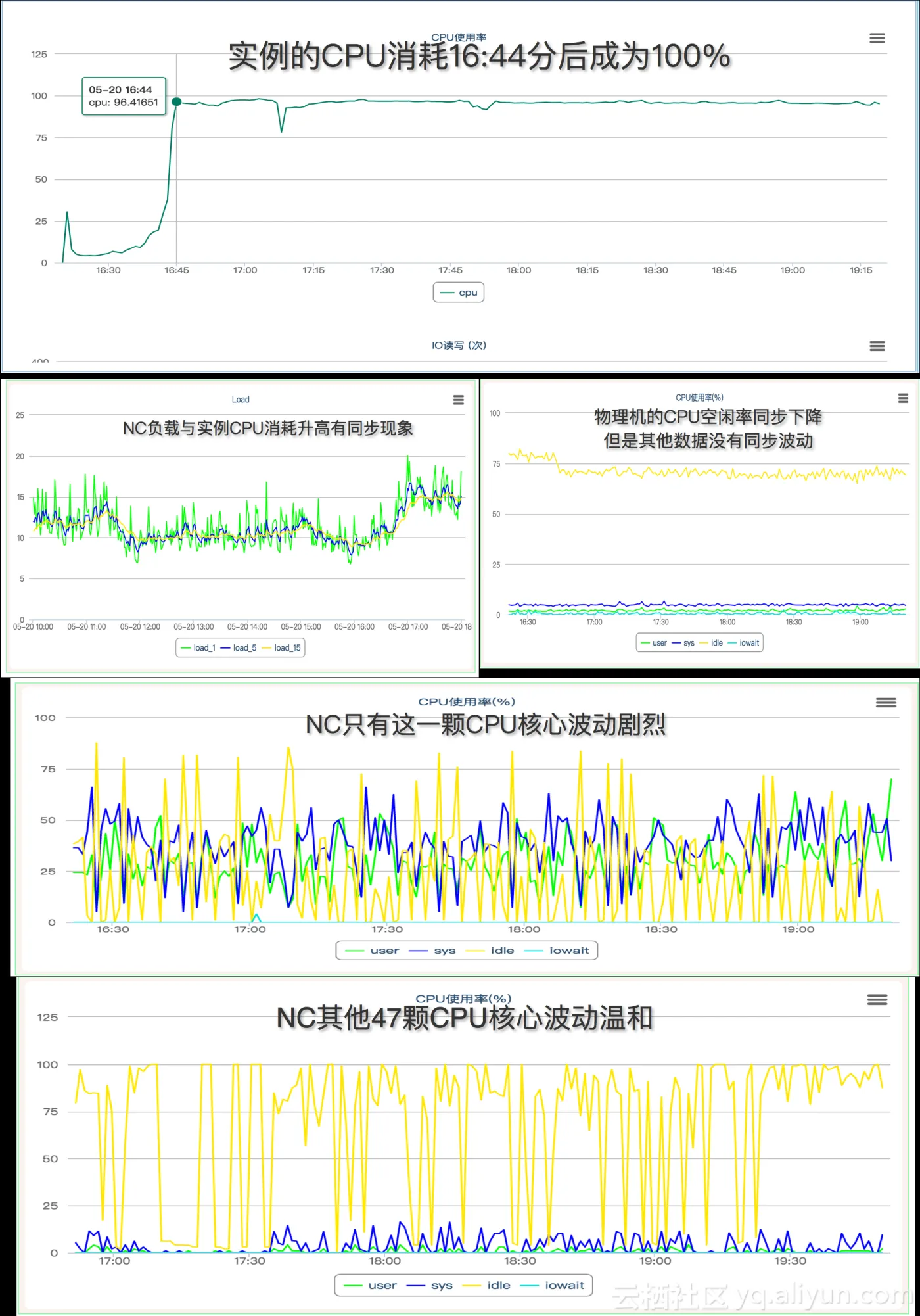Click the 05-20 14:00 axis label on the Load chart

click(x=247, y=627)
